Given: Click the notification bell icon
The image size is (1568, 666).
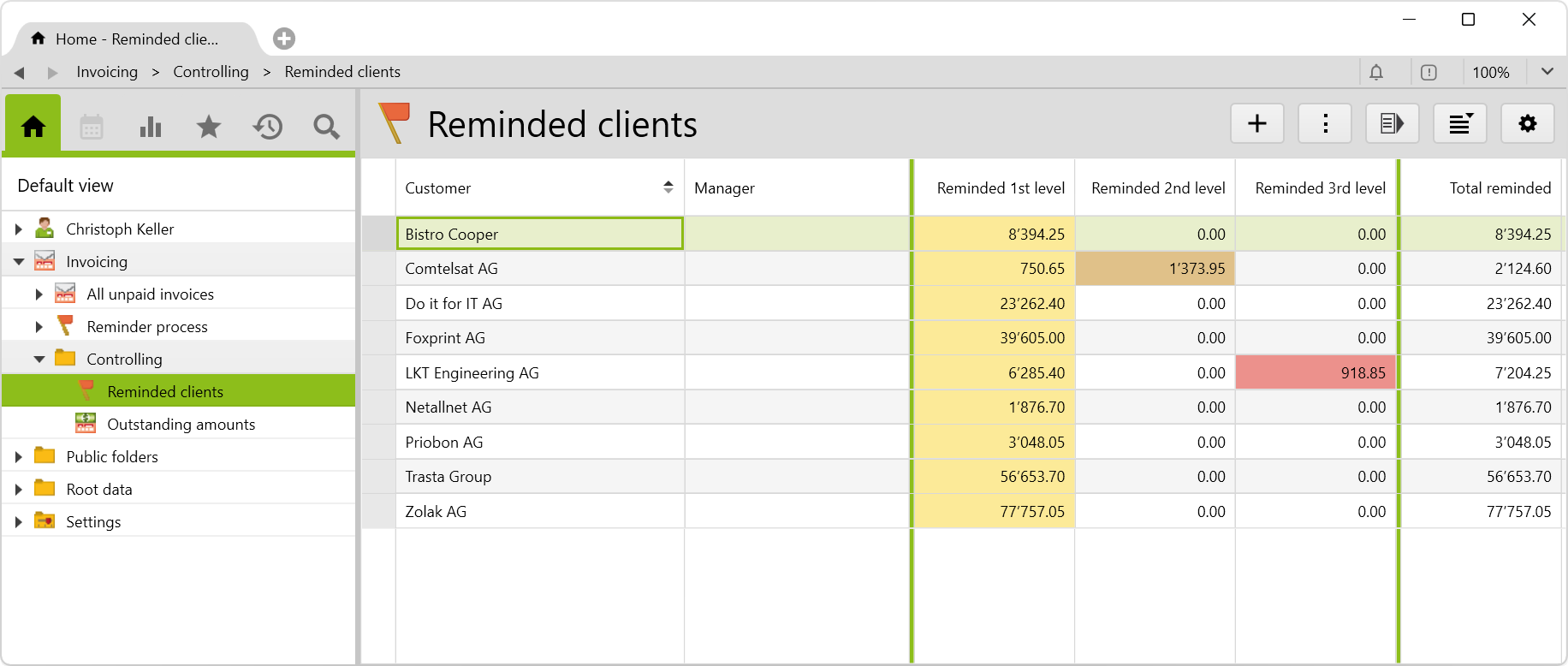Looking at the screenshot, I should click(1376, 73).
